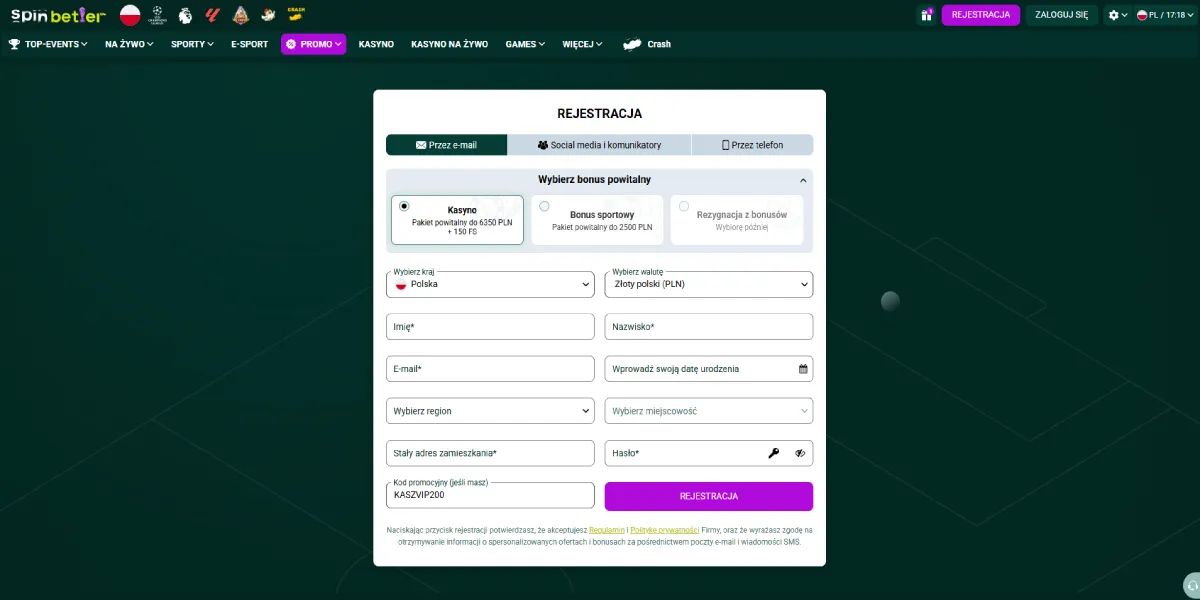Click the phone icon in Przez telefon
Screen dimensions: 1200x600
[726, 145]
